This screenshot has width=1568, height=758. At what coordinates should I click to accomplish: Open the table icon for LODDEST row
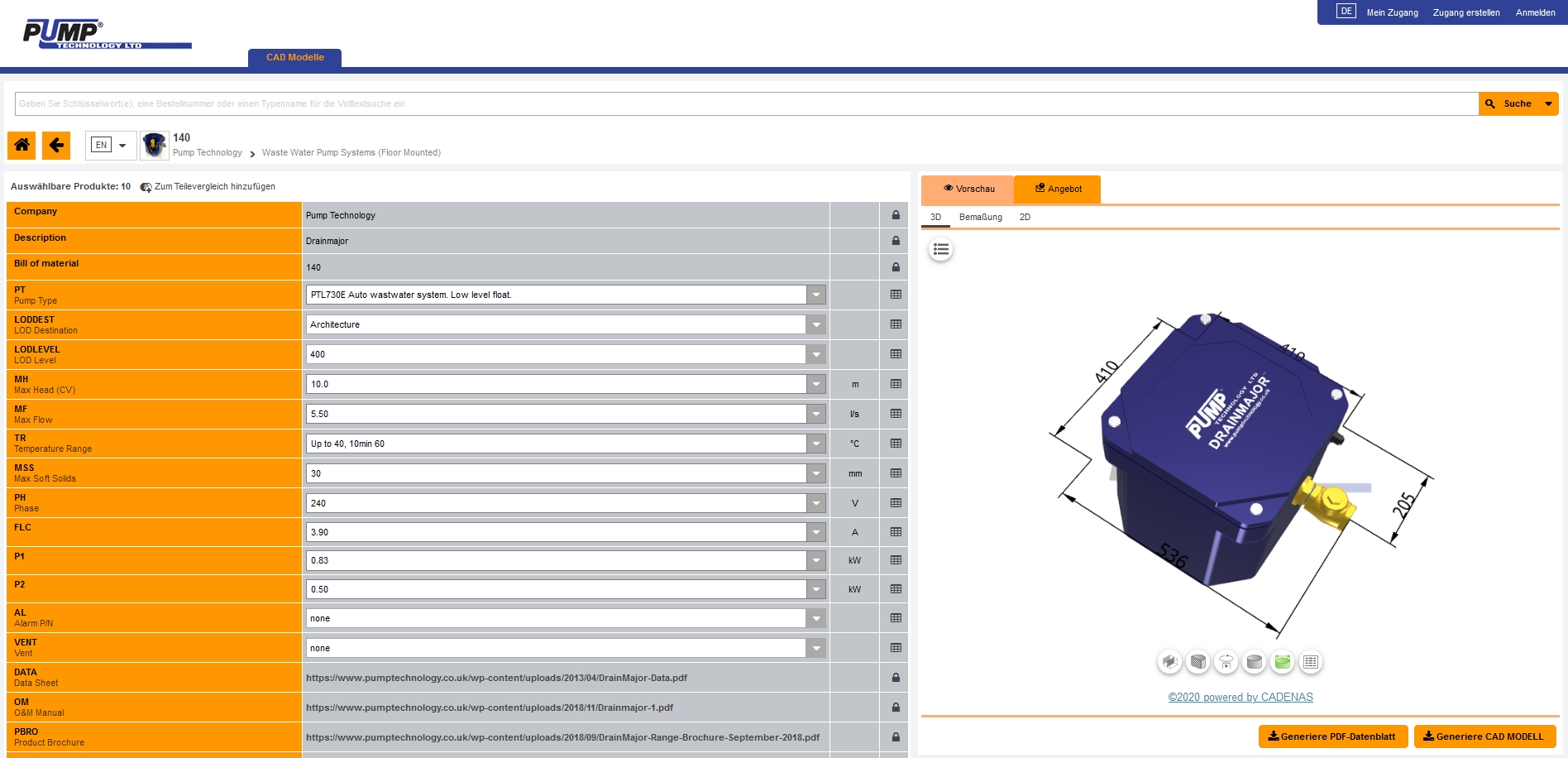point(896,324)
